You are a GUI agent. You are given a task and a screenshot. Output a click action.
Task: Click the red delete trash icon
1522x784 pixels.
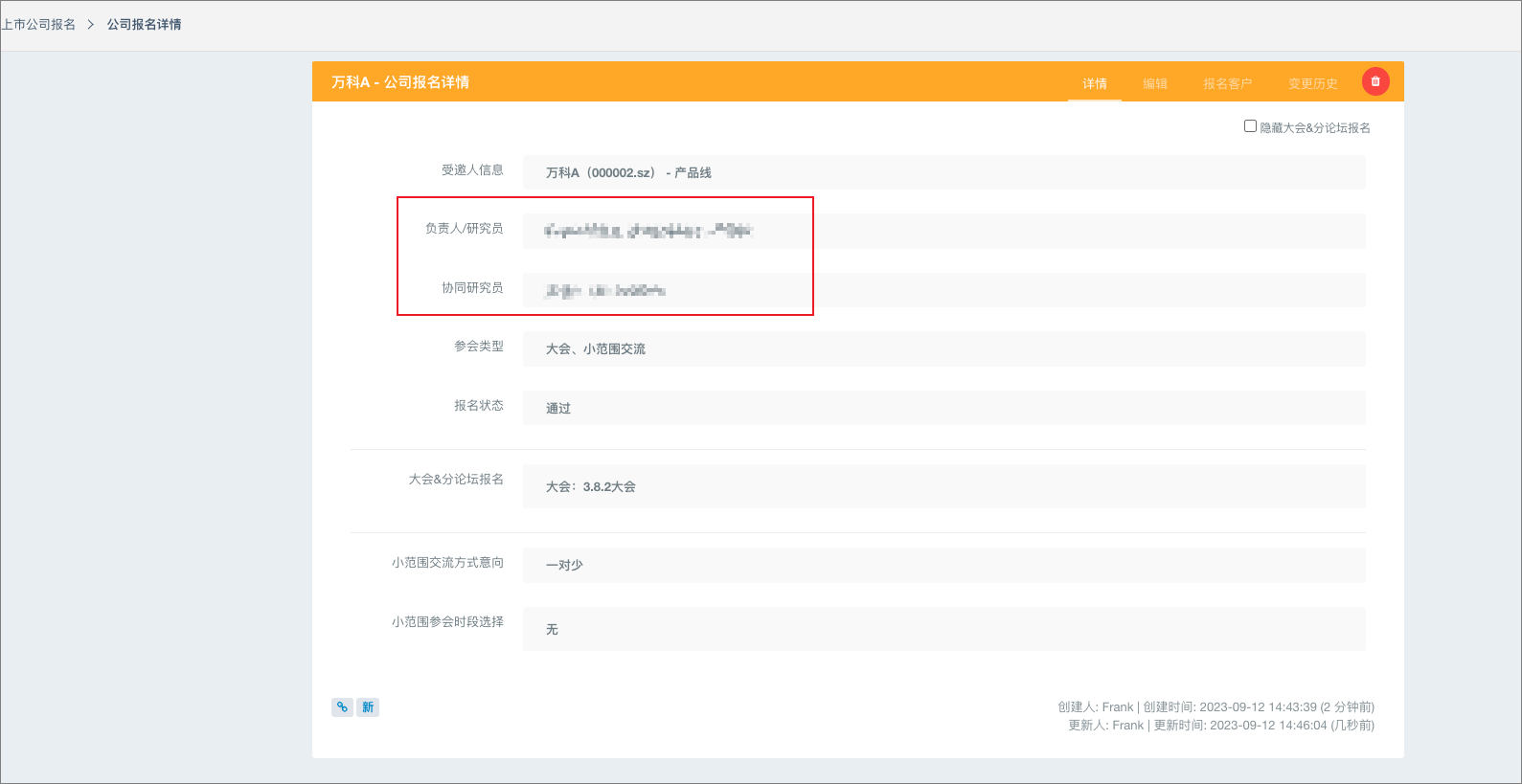pos(1375,81)
